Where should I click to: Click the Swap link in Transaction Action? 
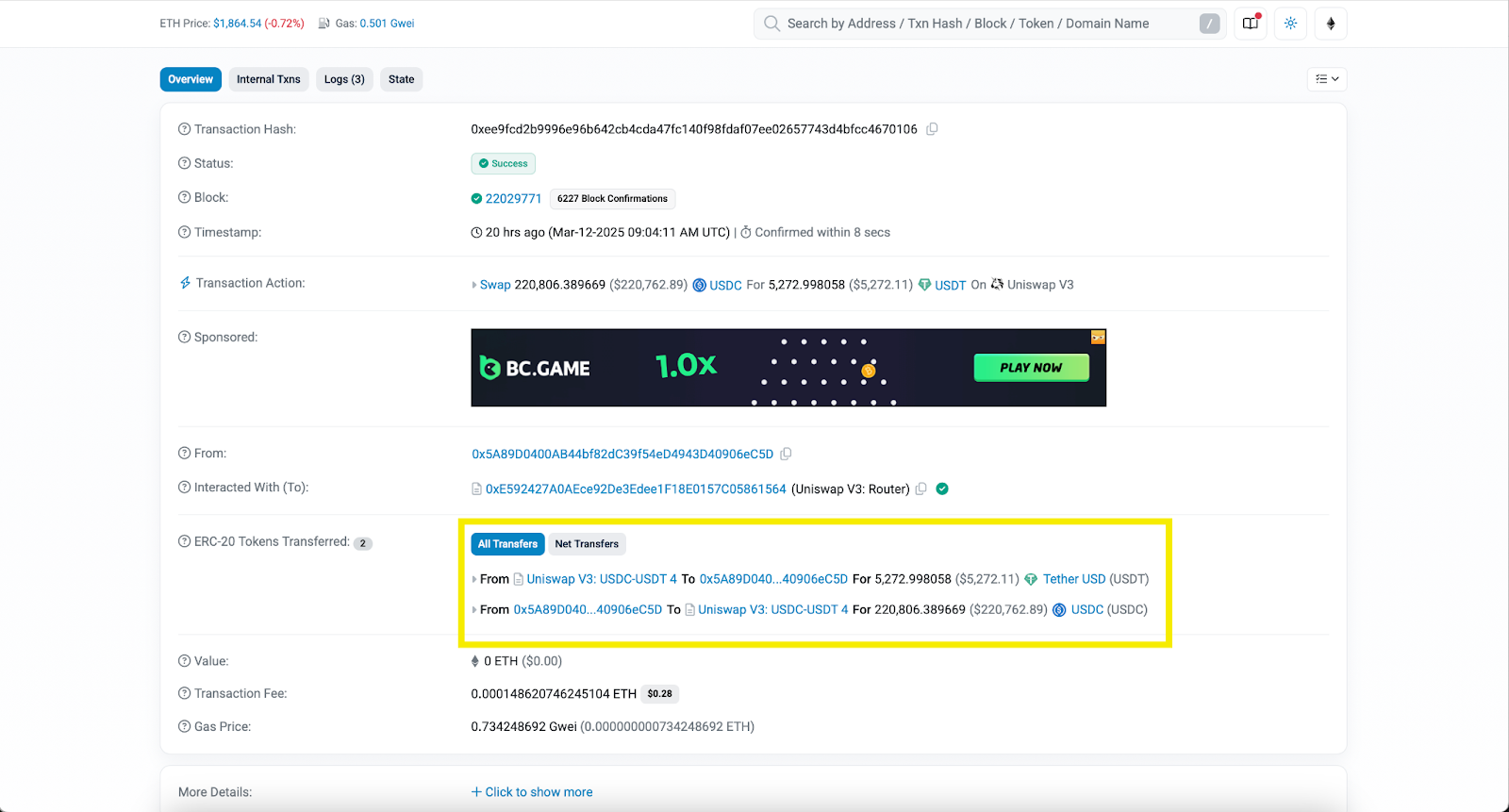point(495,285)
